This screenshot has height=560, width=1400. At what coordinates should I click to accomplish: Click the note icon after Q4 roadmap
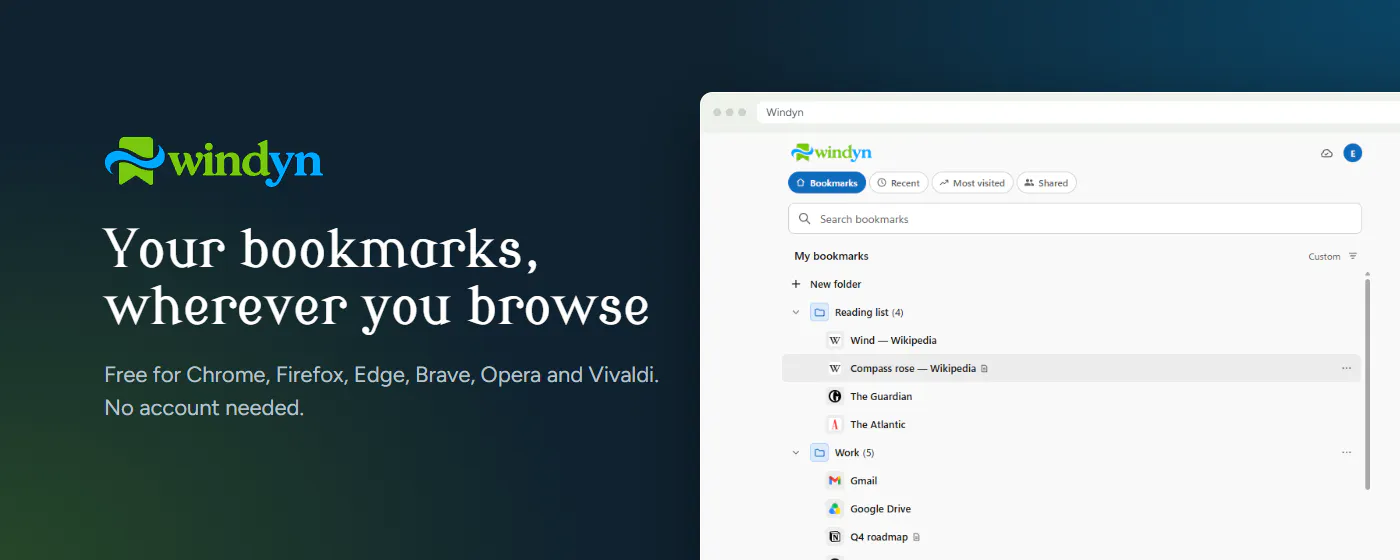tap(916, 537)
